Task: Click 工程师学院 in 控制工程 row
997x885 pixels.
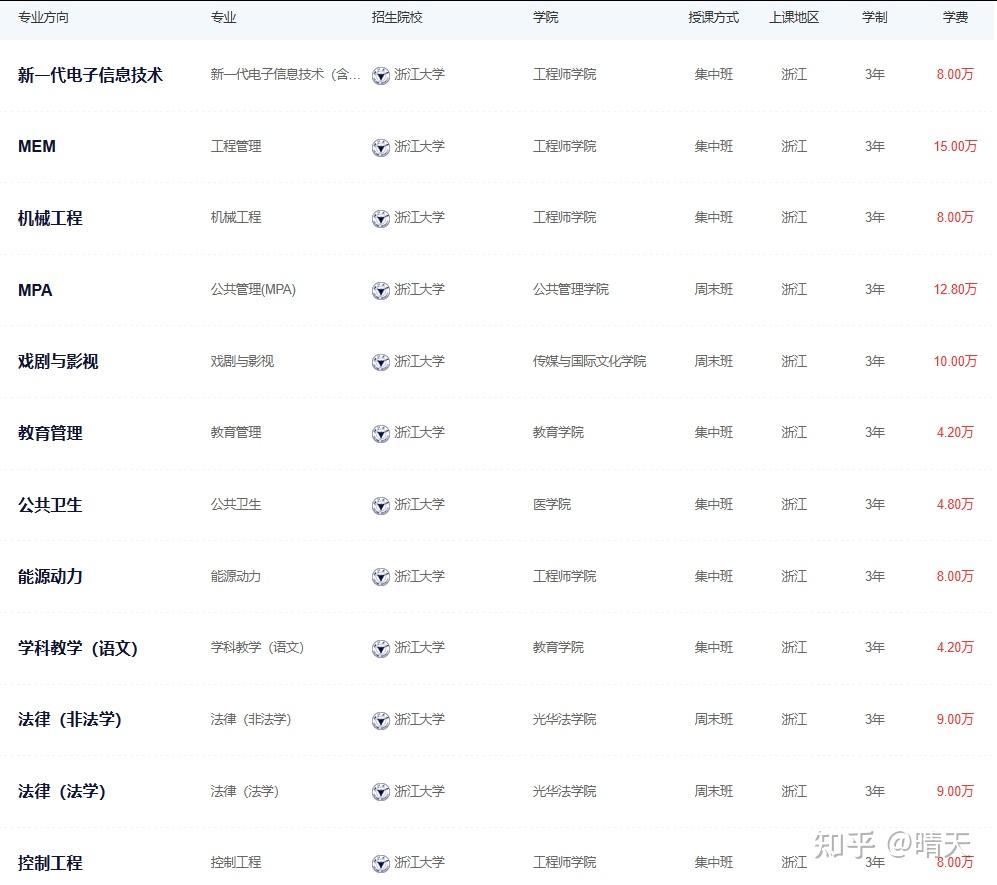Action: 565,862
